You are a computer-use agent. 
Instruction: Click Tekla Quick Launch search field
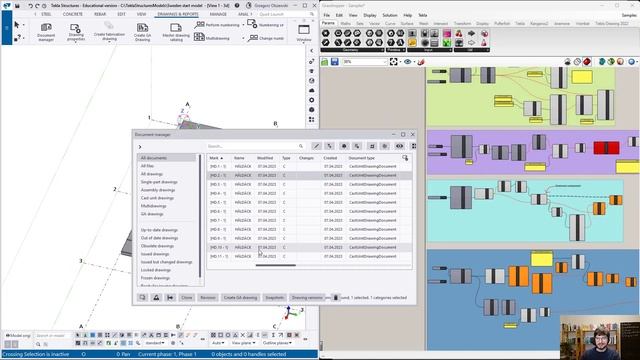coord(286,14)
